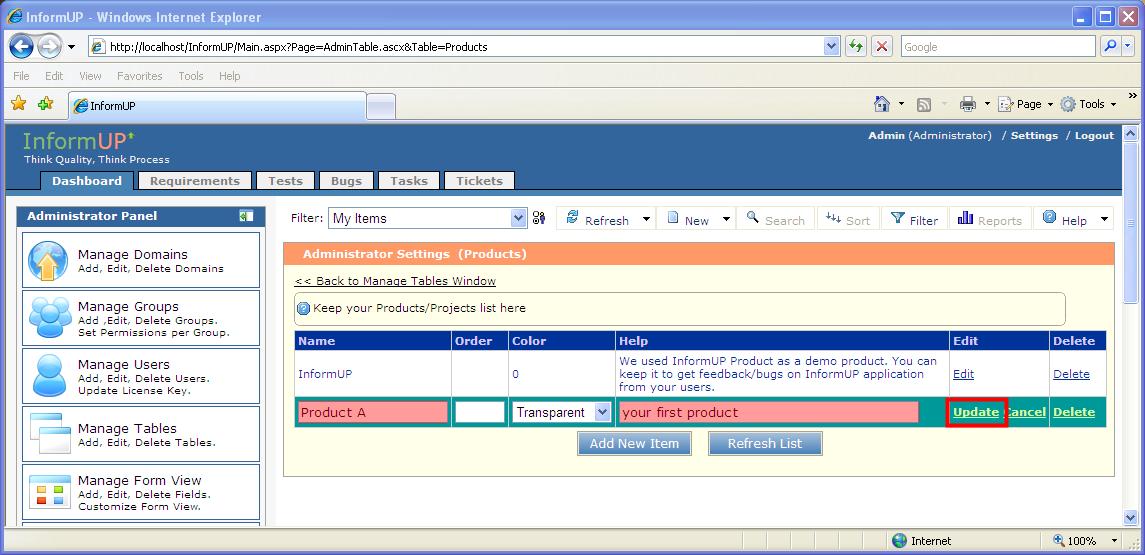Open the My Items filter dropdown

[518, 218]
